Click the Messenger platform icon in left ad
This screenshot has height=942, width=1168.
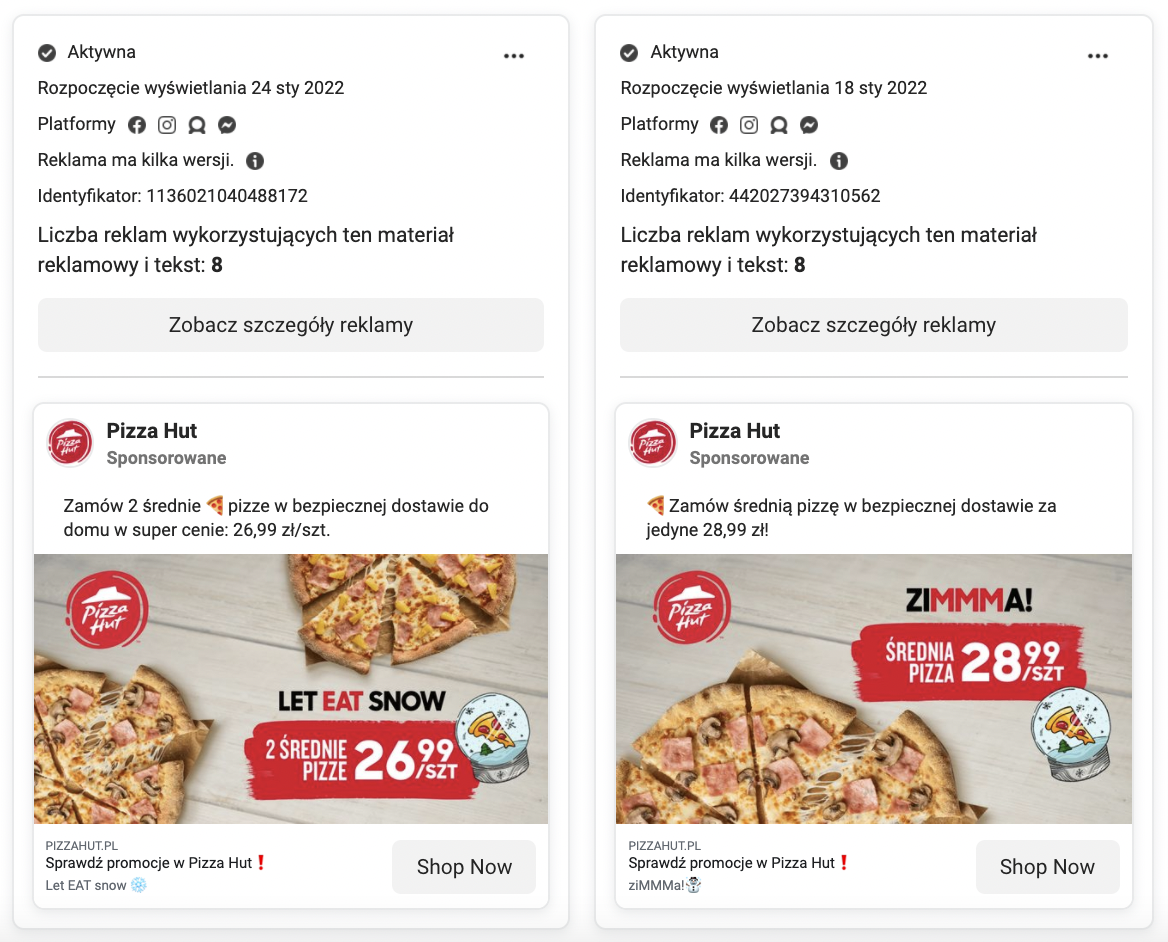pyautogui.click(x=227, y=125)
